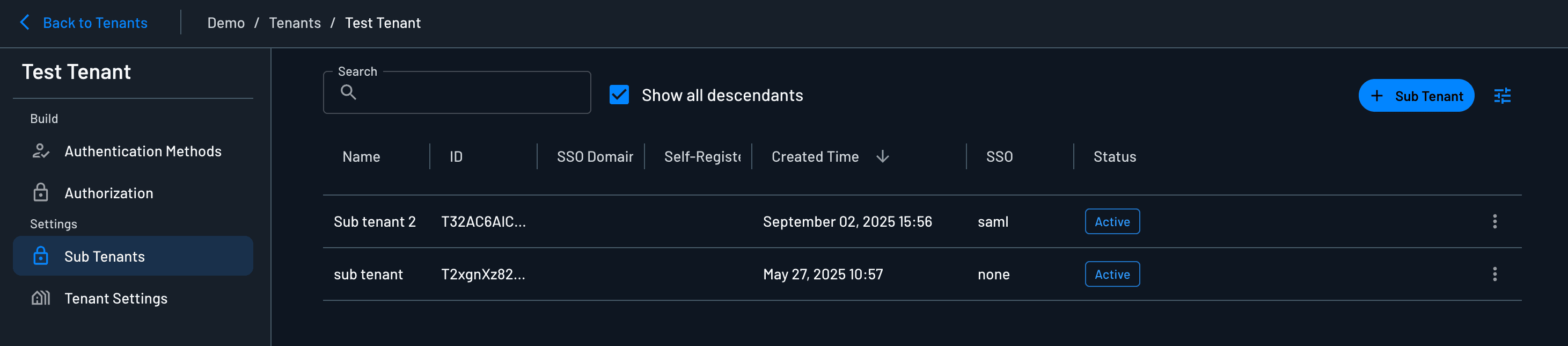Select Demo in the breadcrumb trail

click(x=226, y=23)
